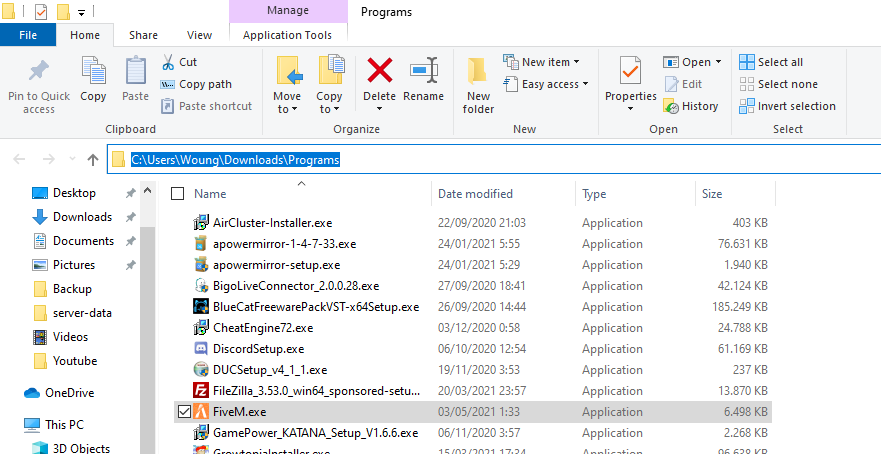Open Recent locations dropdown arrow
881x454 pixels.
(72, 160)
